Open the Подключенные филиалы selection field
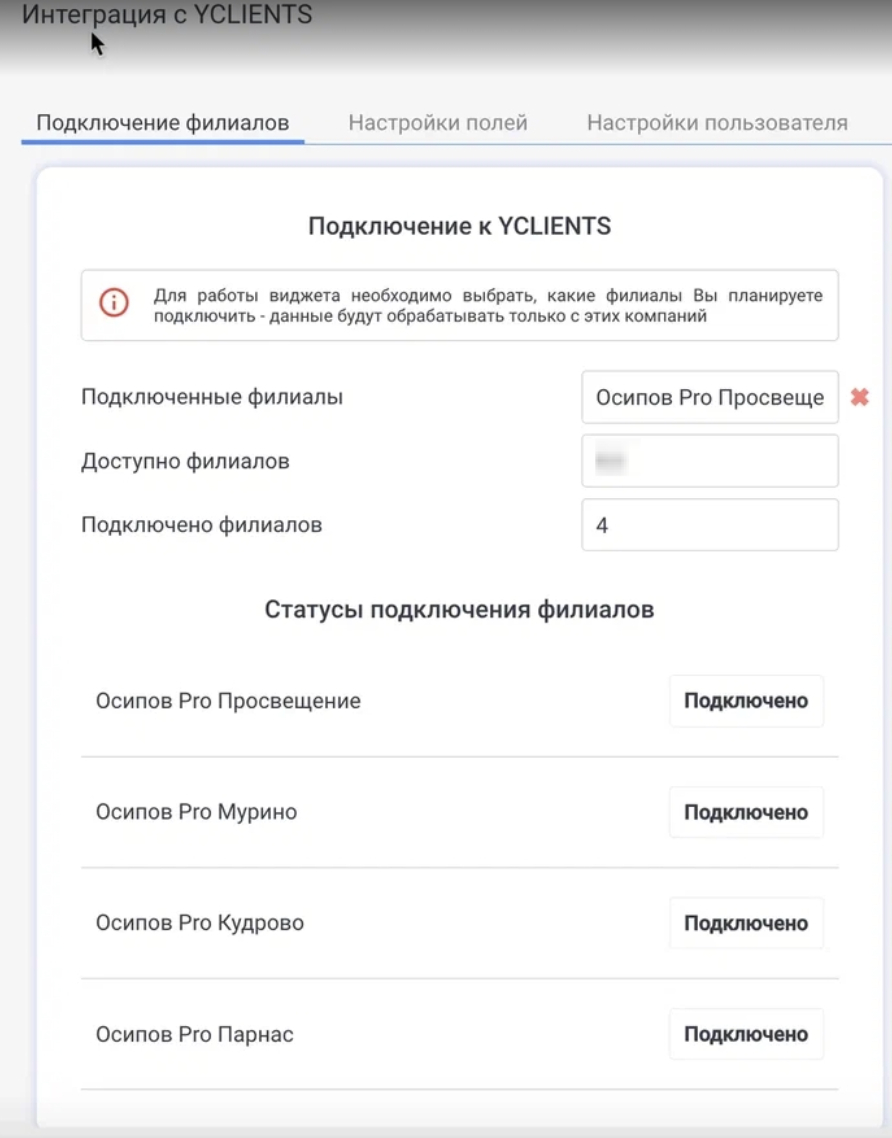 pos(709,398)
